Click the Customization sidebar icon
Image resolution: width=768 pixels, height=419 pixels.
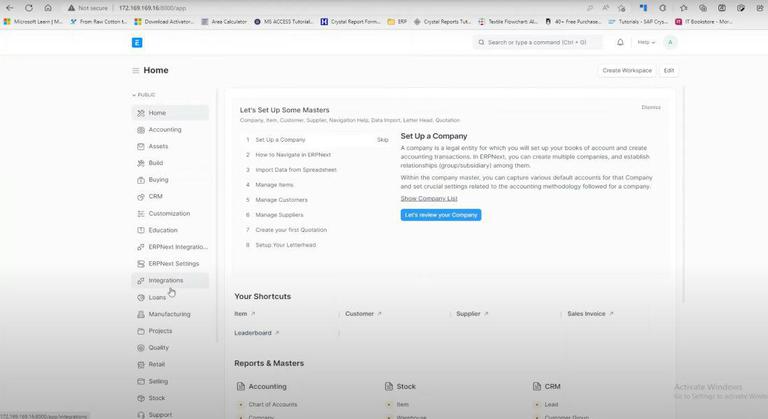coord(141,214)
